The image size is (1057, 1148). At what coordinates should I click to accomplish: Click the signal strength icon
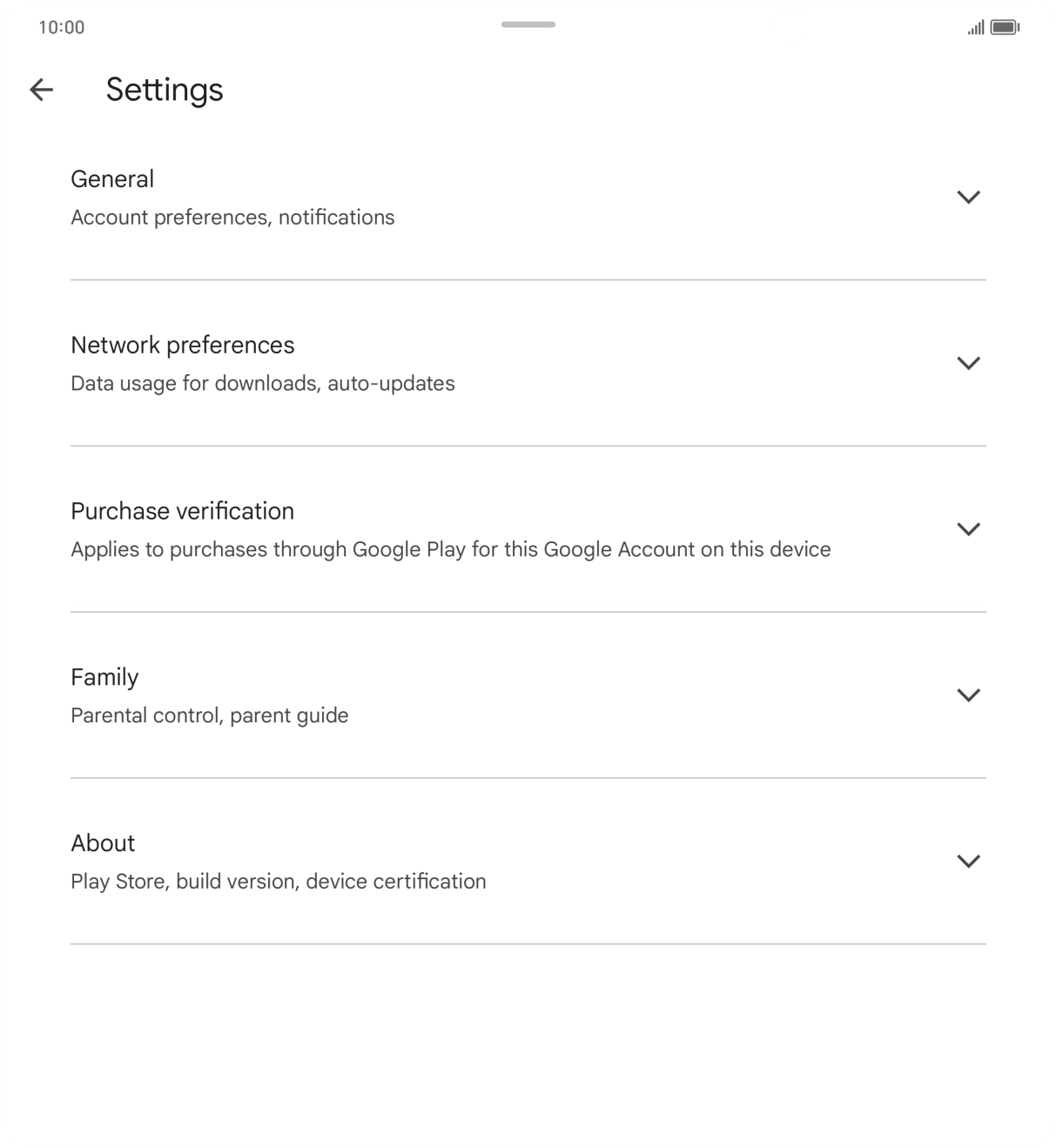pos(976,28)
